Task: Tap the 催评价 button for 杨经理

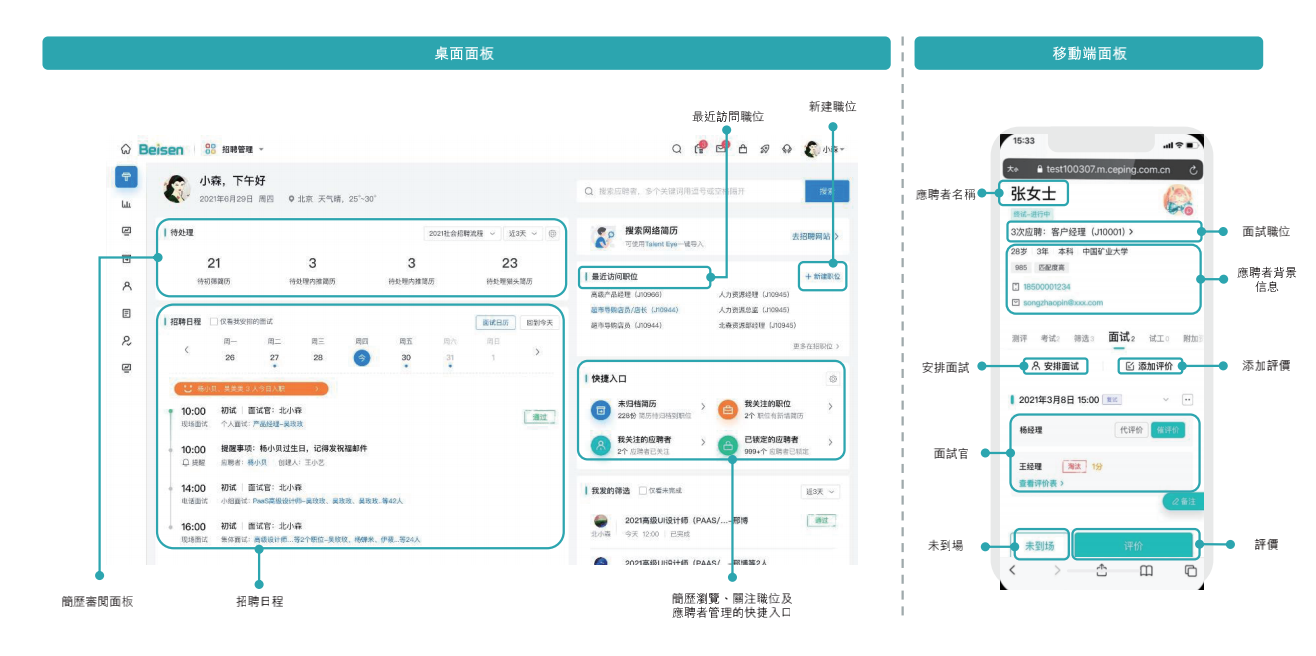Action: pyautogui.click(x=1168, y=430)
